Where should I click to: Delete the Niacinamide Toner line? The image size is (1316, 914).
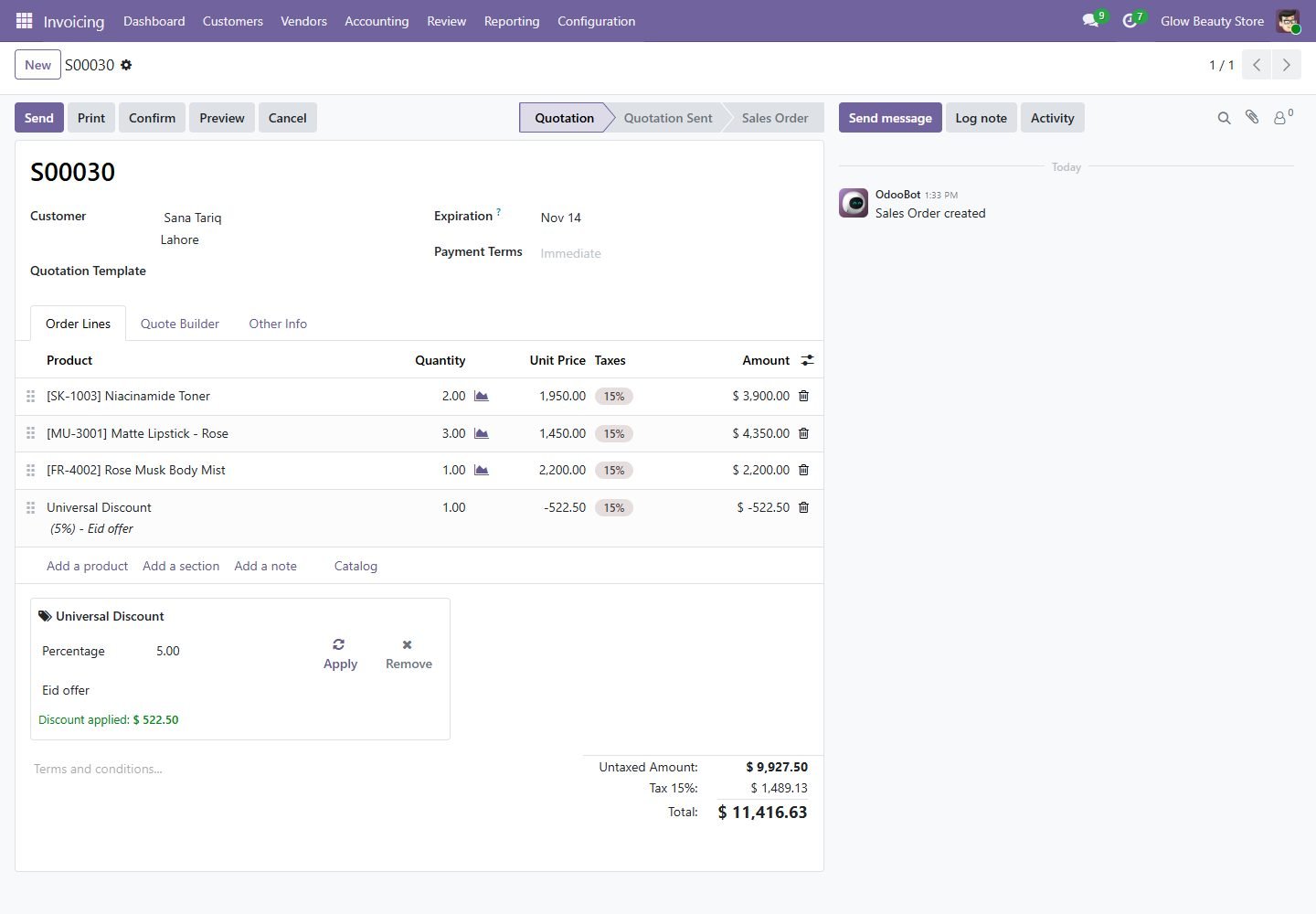pos(803,396)
